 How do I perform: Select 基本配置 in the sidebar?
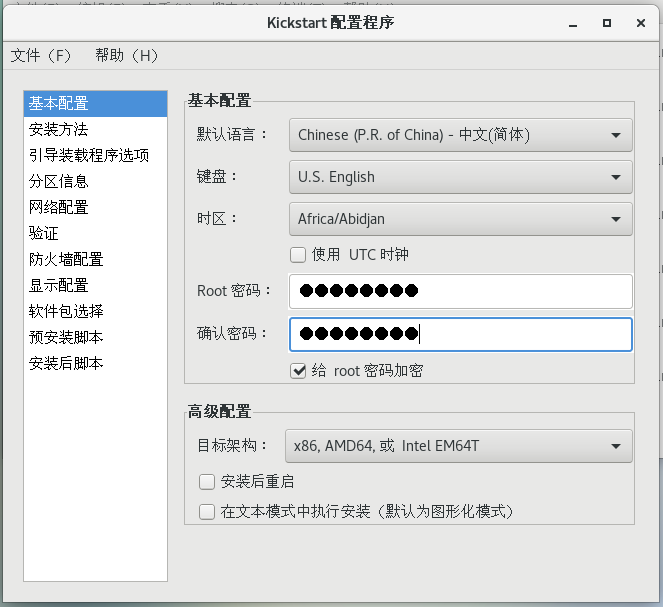(96, 104)
